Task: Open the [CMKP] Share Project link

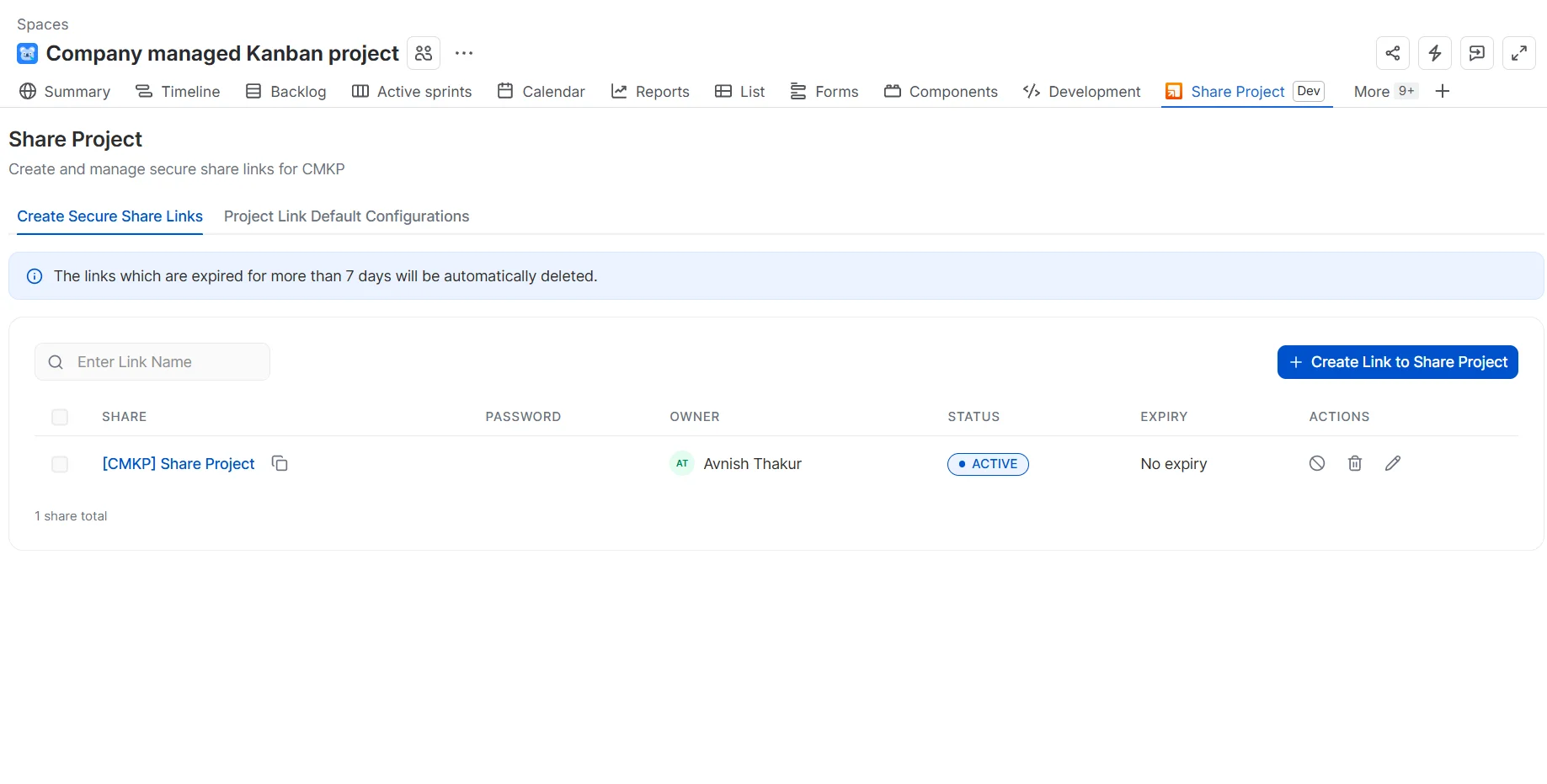Action: 179,464
